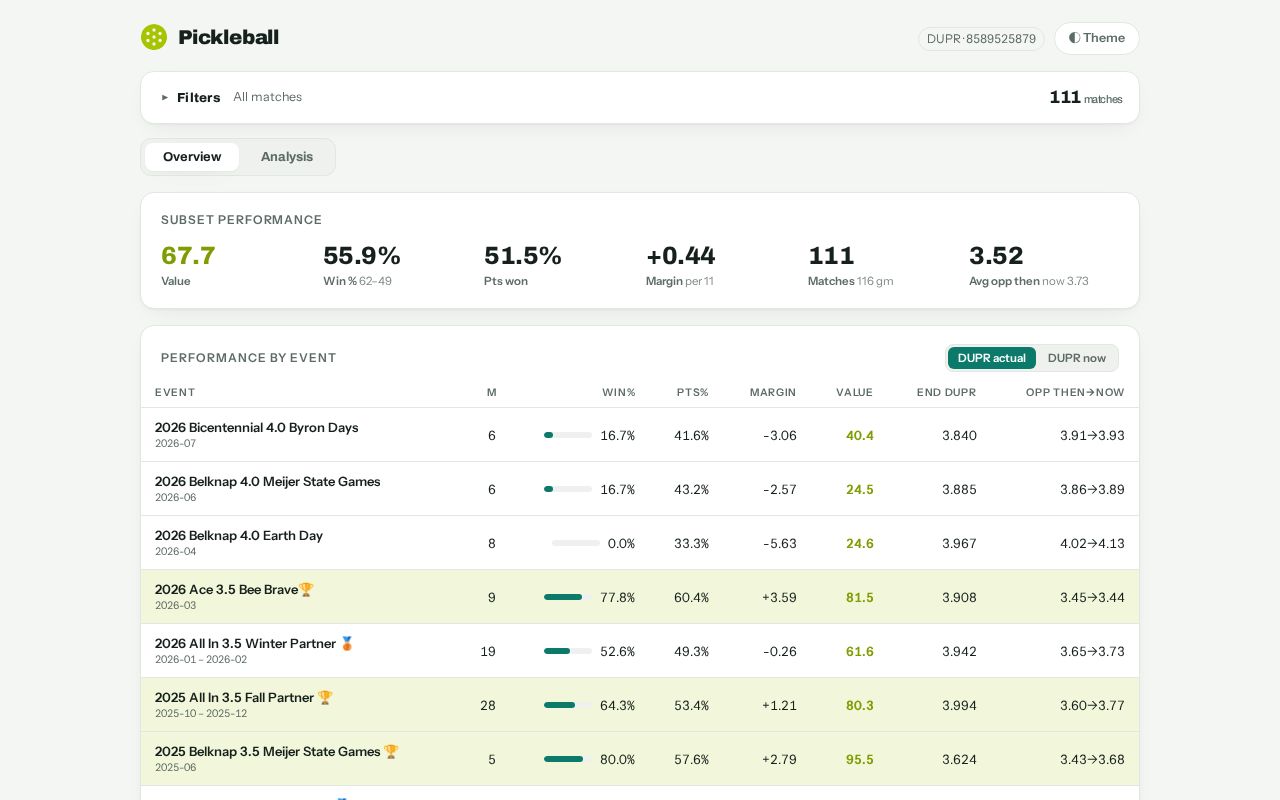The height and width of the screenshot is (800, 1280).
Task: Switch to the Analysis tab
Action: click(x=287, y=157)
